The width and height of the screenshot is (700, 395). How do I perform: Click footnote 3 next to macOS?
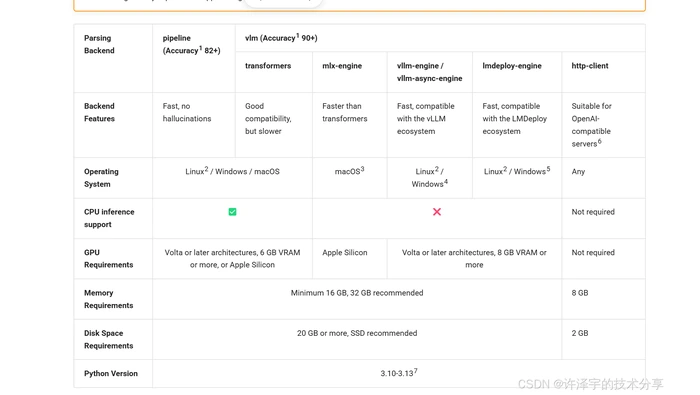coord(362,169)
